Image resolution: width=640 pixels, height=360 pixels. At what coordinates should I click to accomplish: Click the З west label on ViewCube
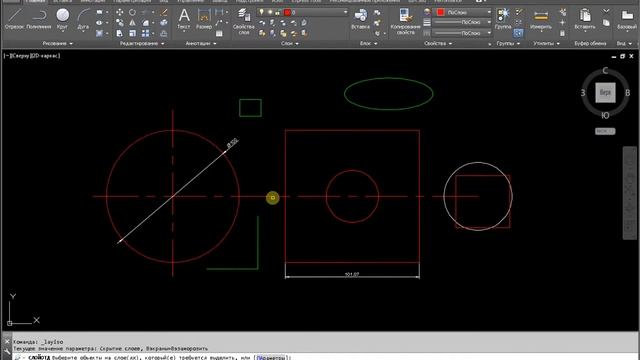[583, 93]
